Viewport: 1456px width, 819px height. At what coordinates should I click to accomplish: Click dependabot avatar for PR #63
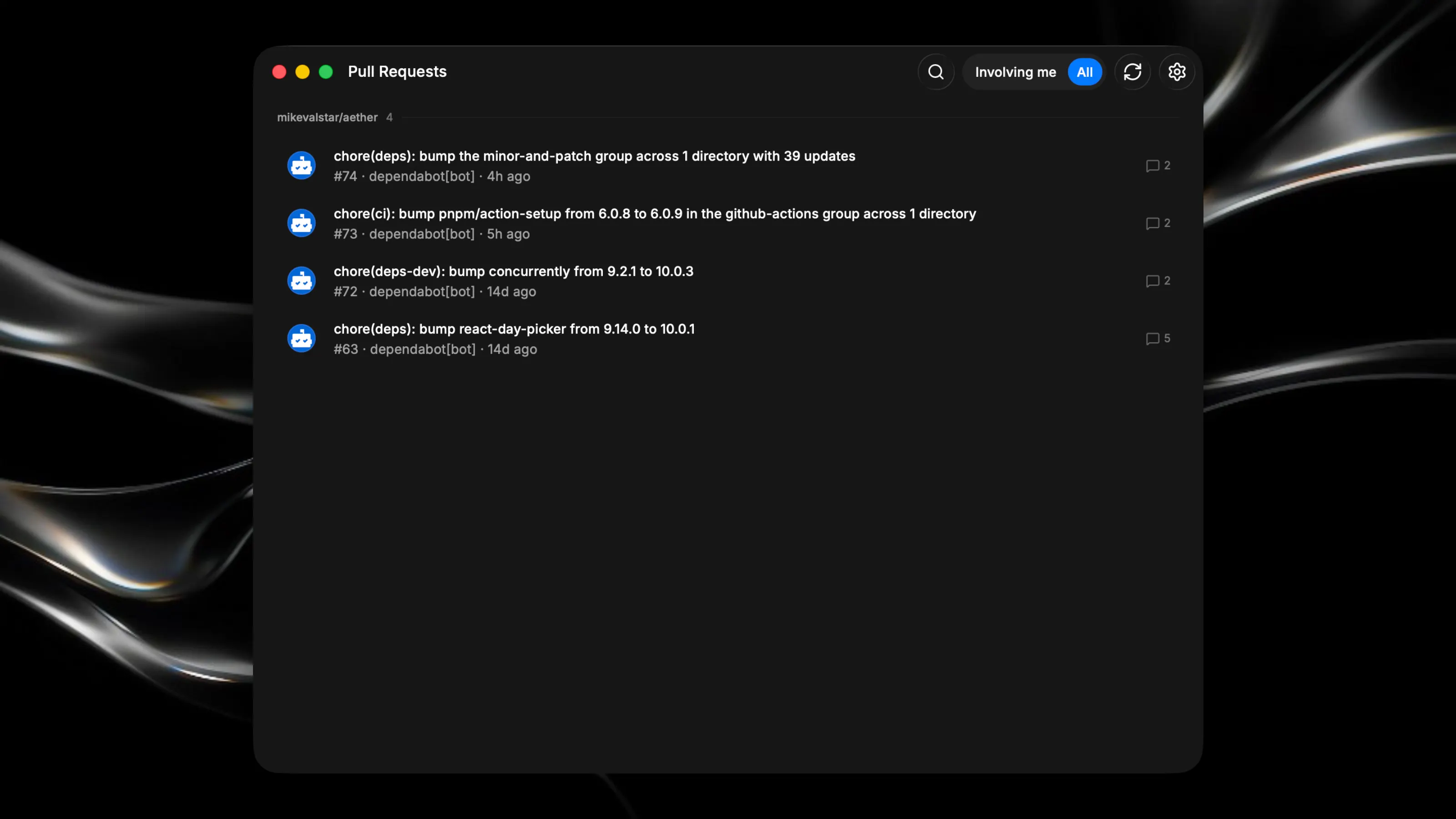click(301, 339)
